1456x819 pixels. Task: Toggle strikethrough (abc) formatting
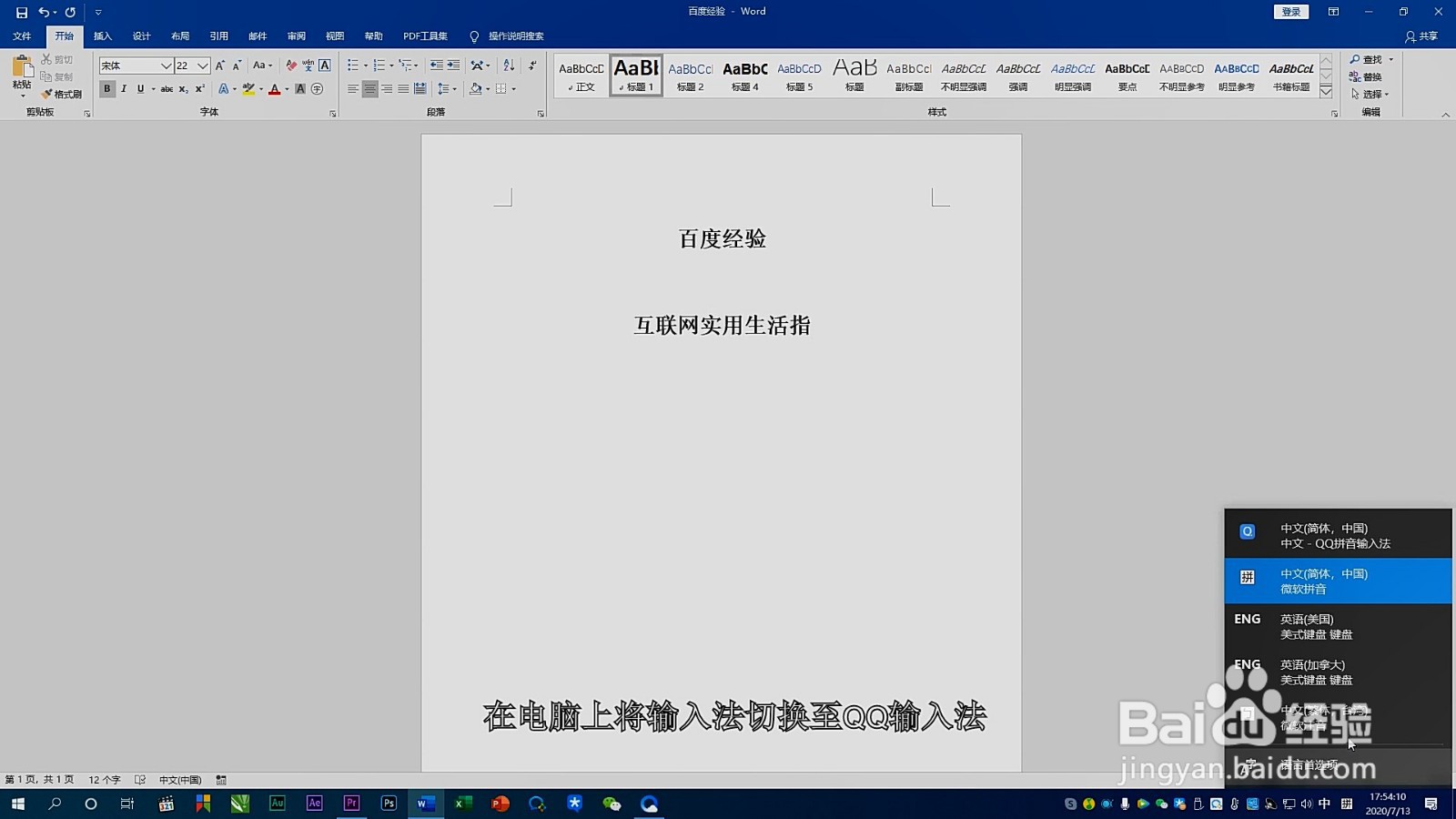coord(167,89)
